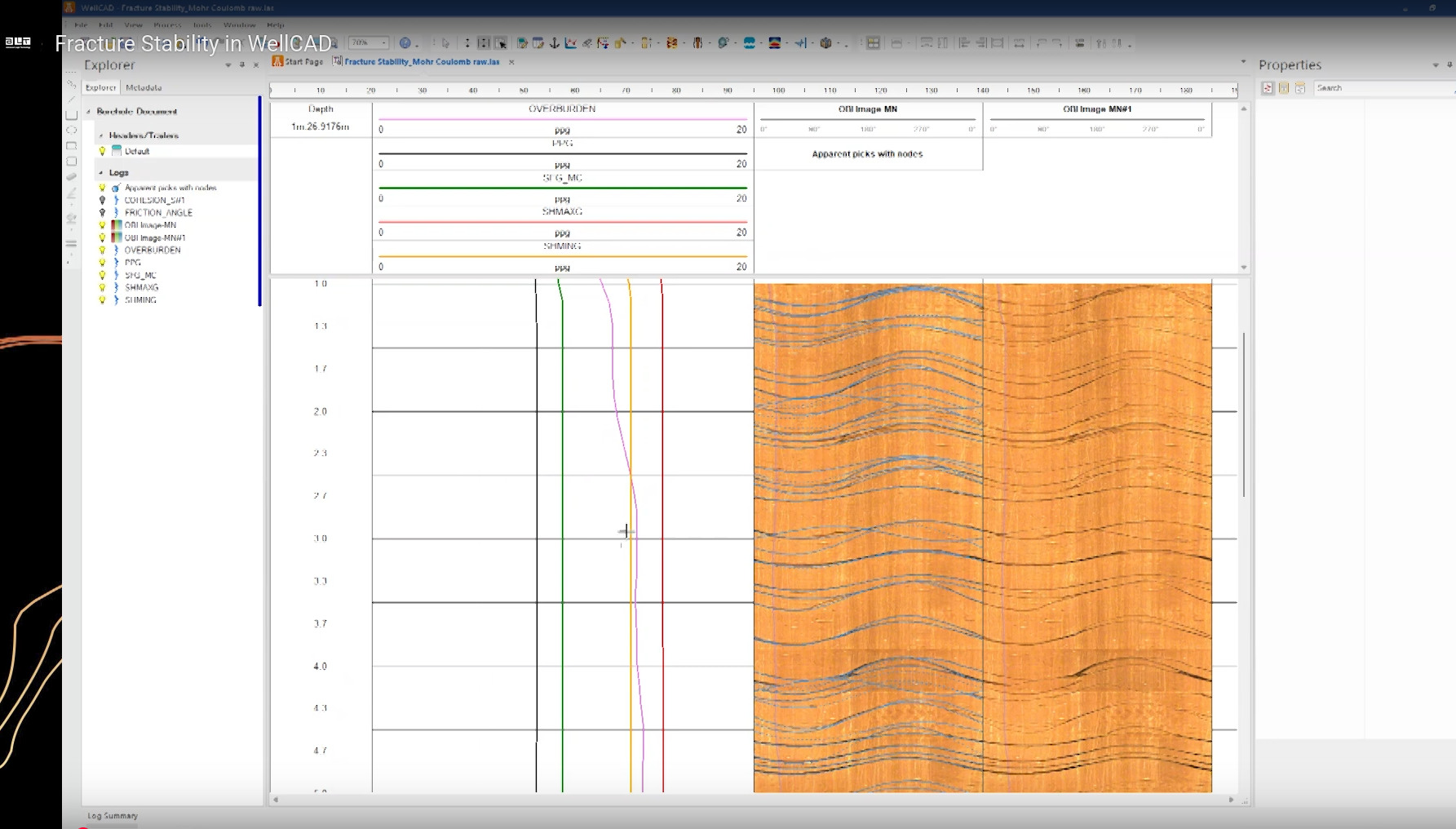1456x829 pixels.
Task: Pin the Properties panel with pushpin icon
Action: (x=1449, y=65)
